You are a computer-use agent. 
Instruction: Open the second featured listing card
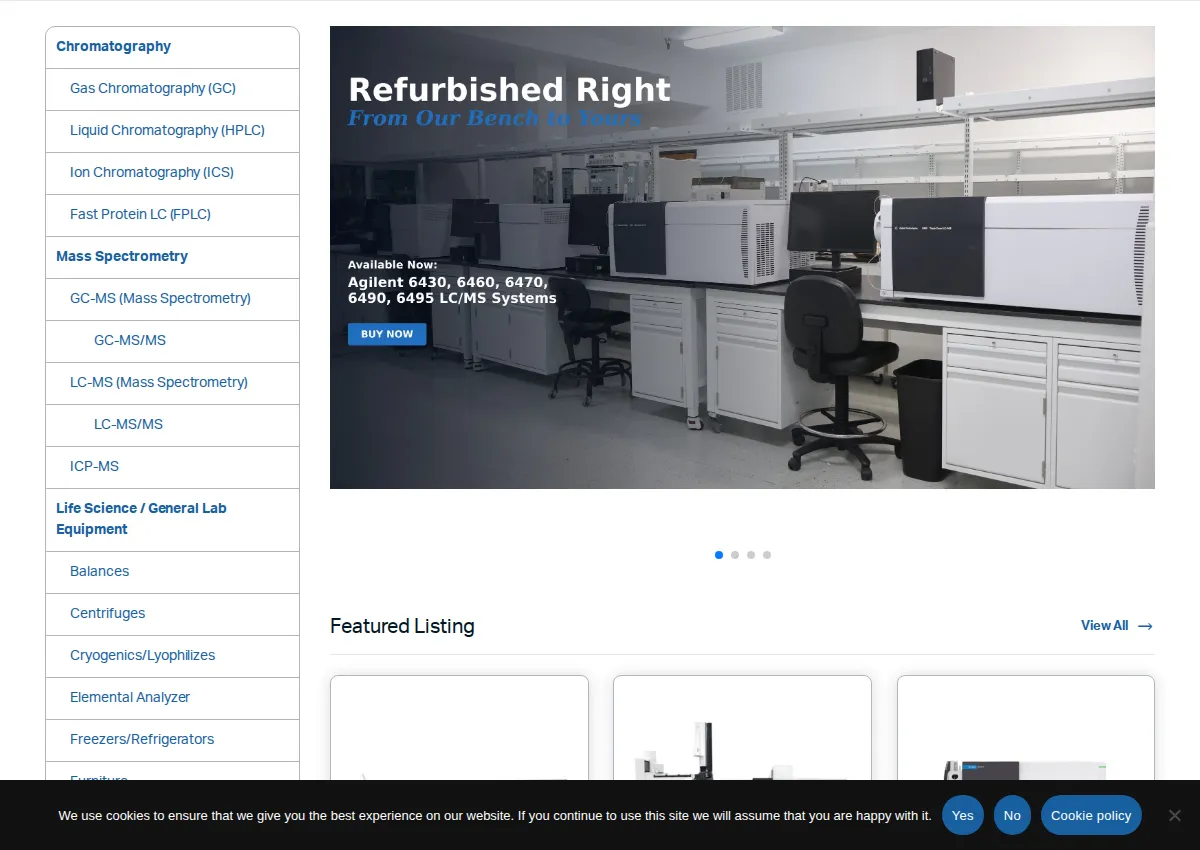[x=742, y=728]
